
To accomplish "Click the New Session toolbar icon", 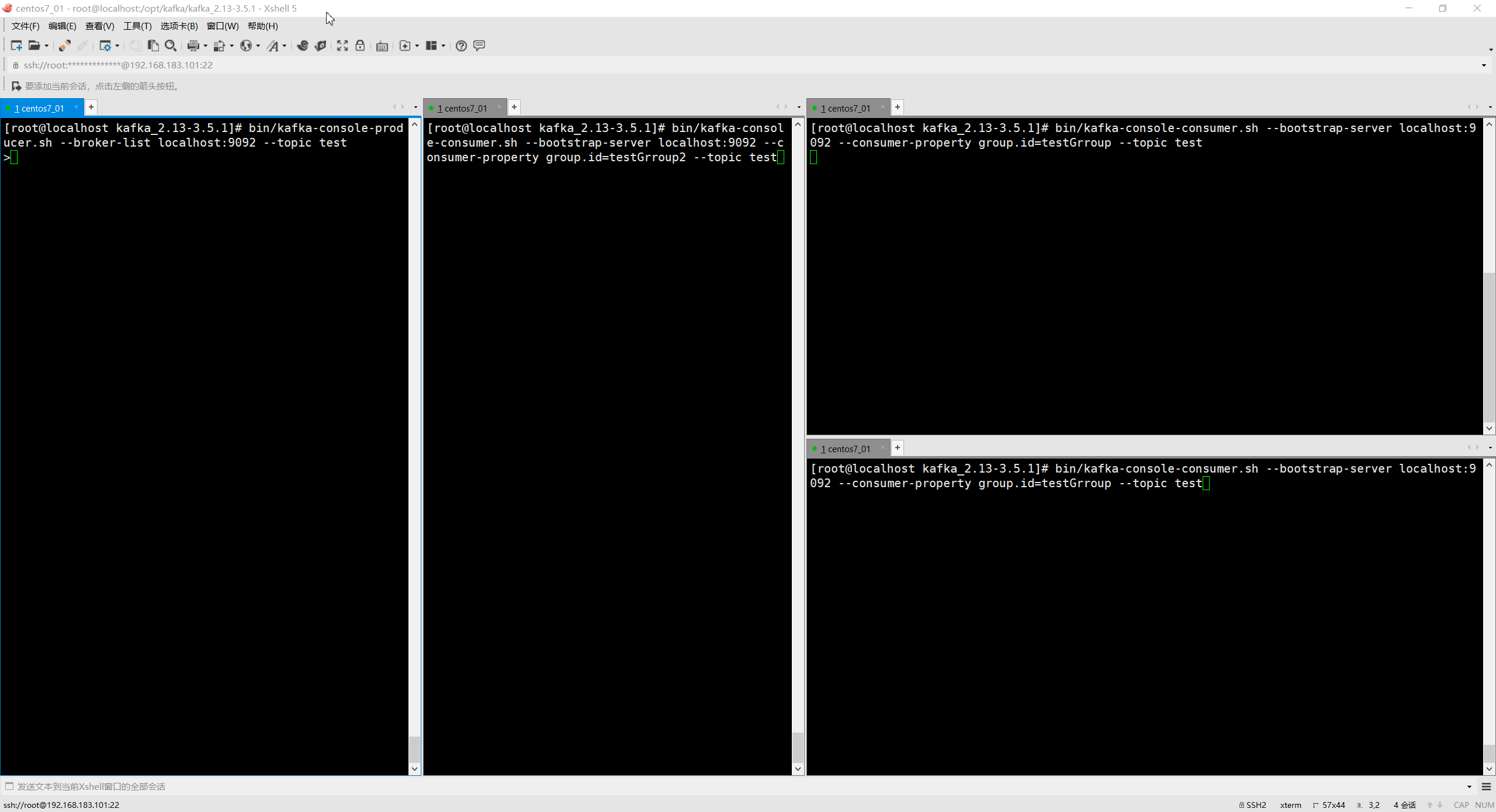I will click(16, 46).
